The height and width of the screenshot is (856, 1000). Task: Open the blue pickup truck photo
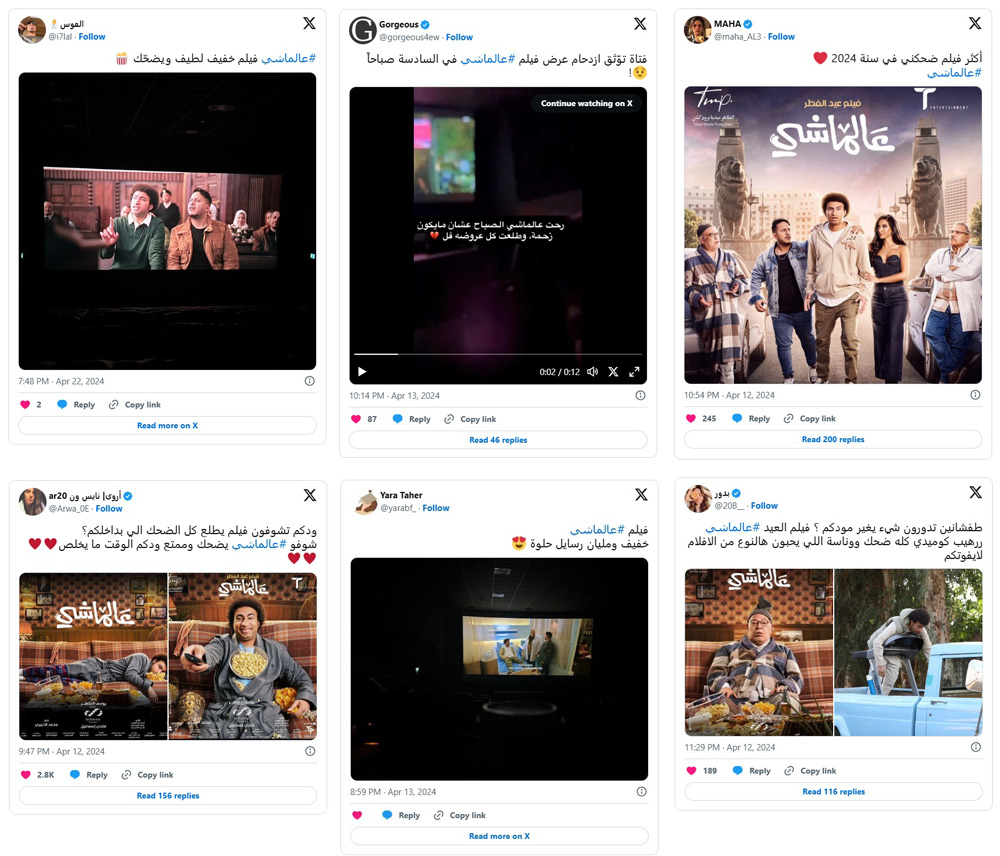click(908, 653)
